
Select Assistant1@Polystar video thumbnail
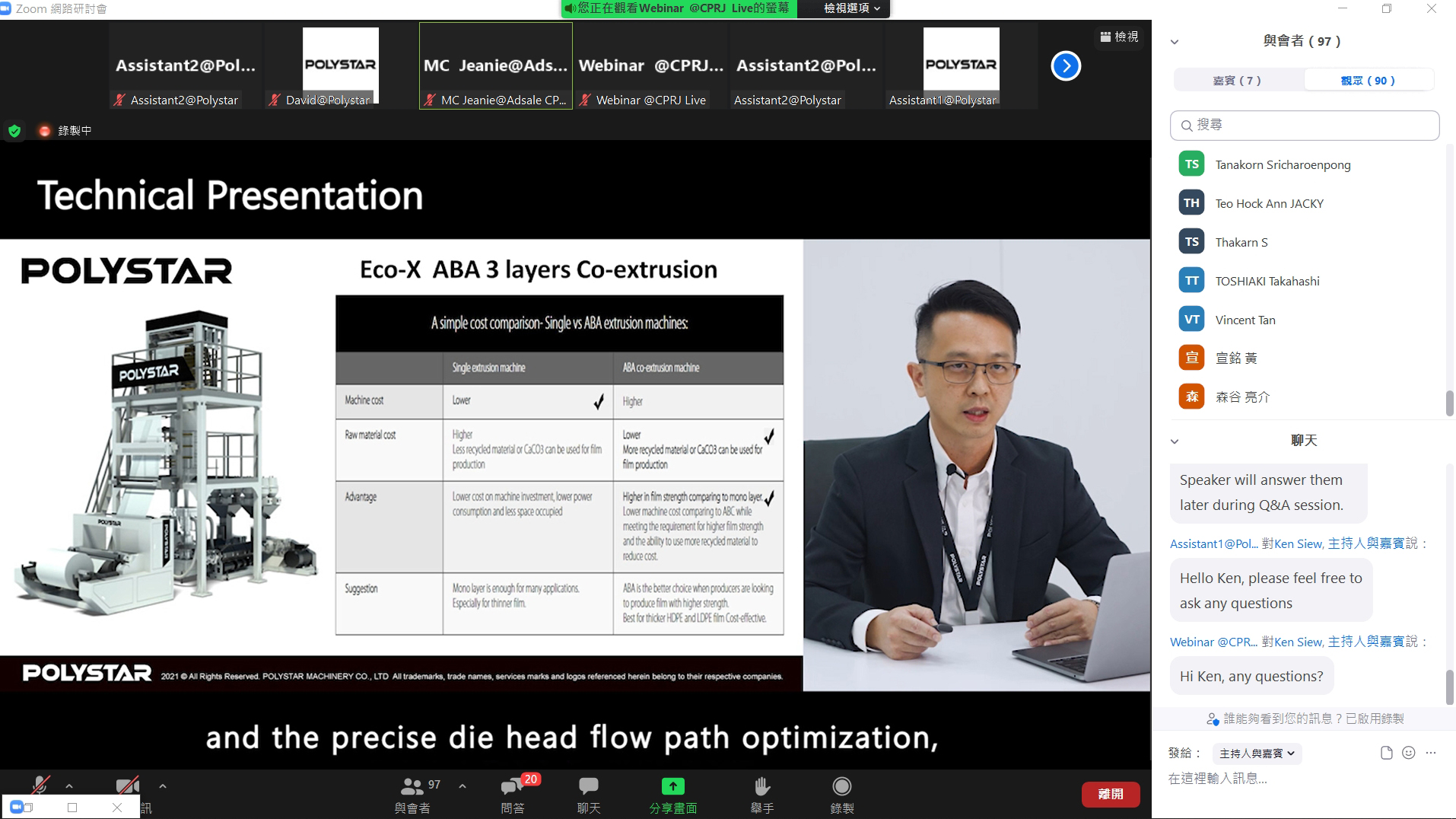pos(961,66)
